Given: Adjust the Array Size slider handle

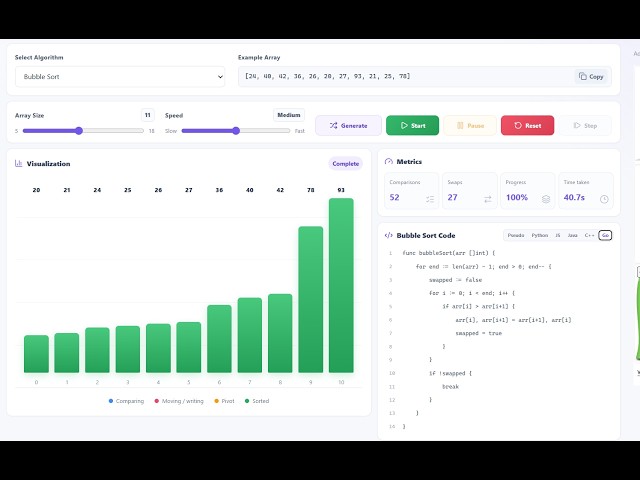Looking at the screenshot, I should click(79, 131).
